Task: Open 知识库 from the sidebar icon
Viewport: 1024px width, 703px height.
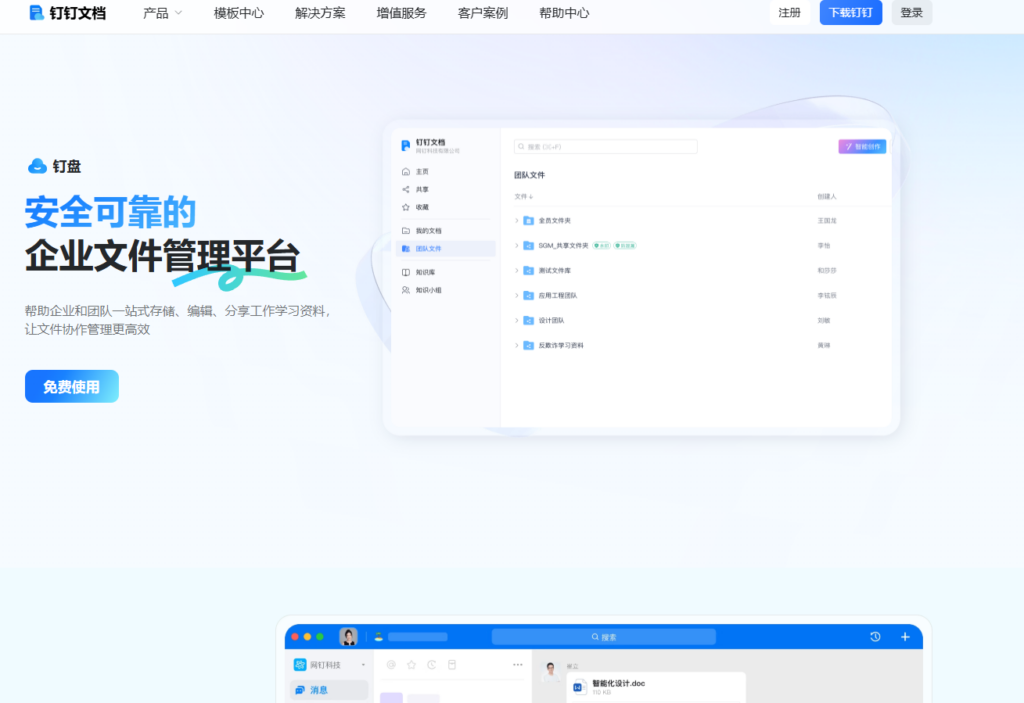Action: [x=408, y=271]
